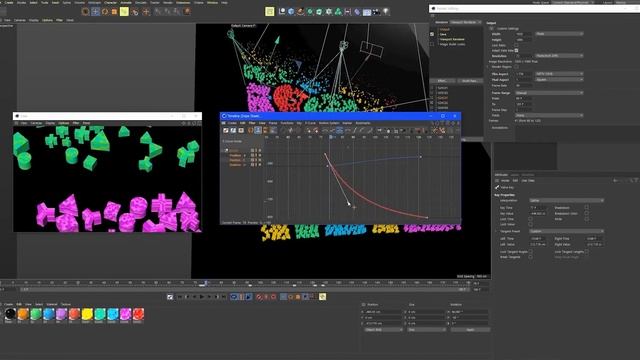Click the autokey record button in playback bar
Viewport: 640px width, 360px height.
(x=266, y=297)
